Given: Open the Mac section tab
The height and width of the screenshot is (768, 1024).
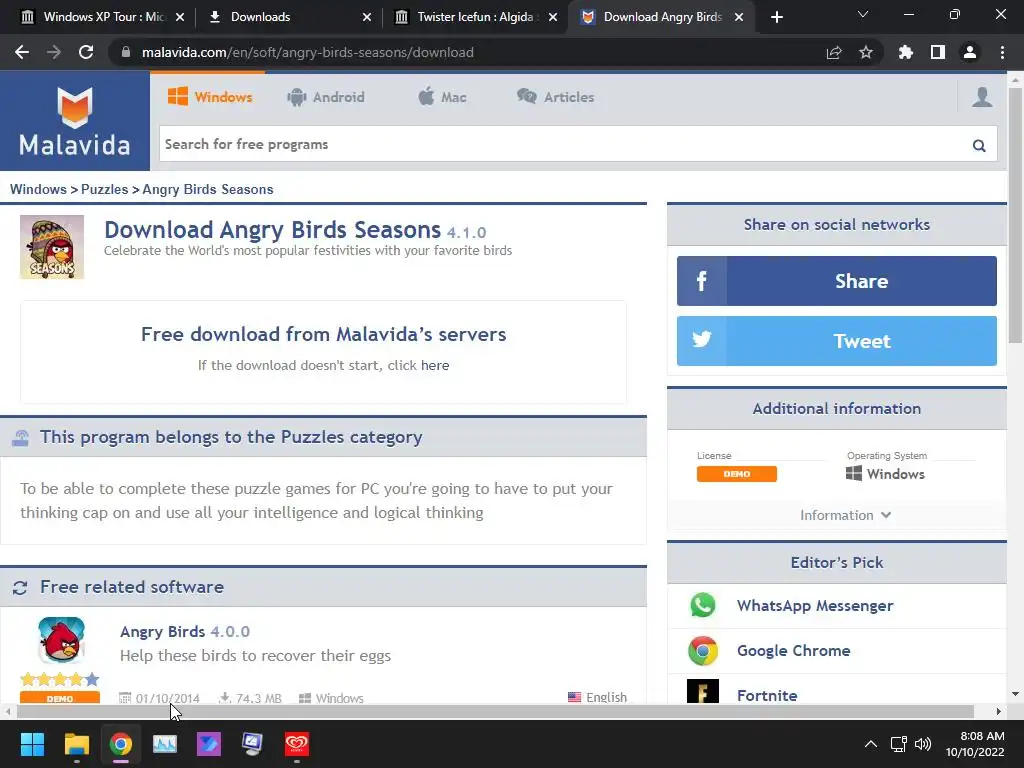Looking at the screenshot, I should pyautogui.click(x=442, y=97).
